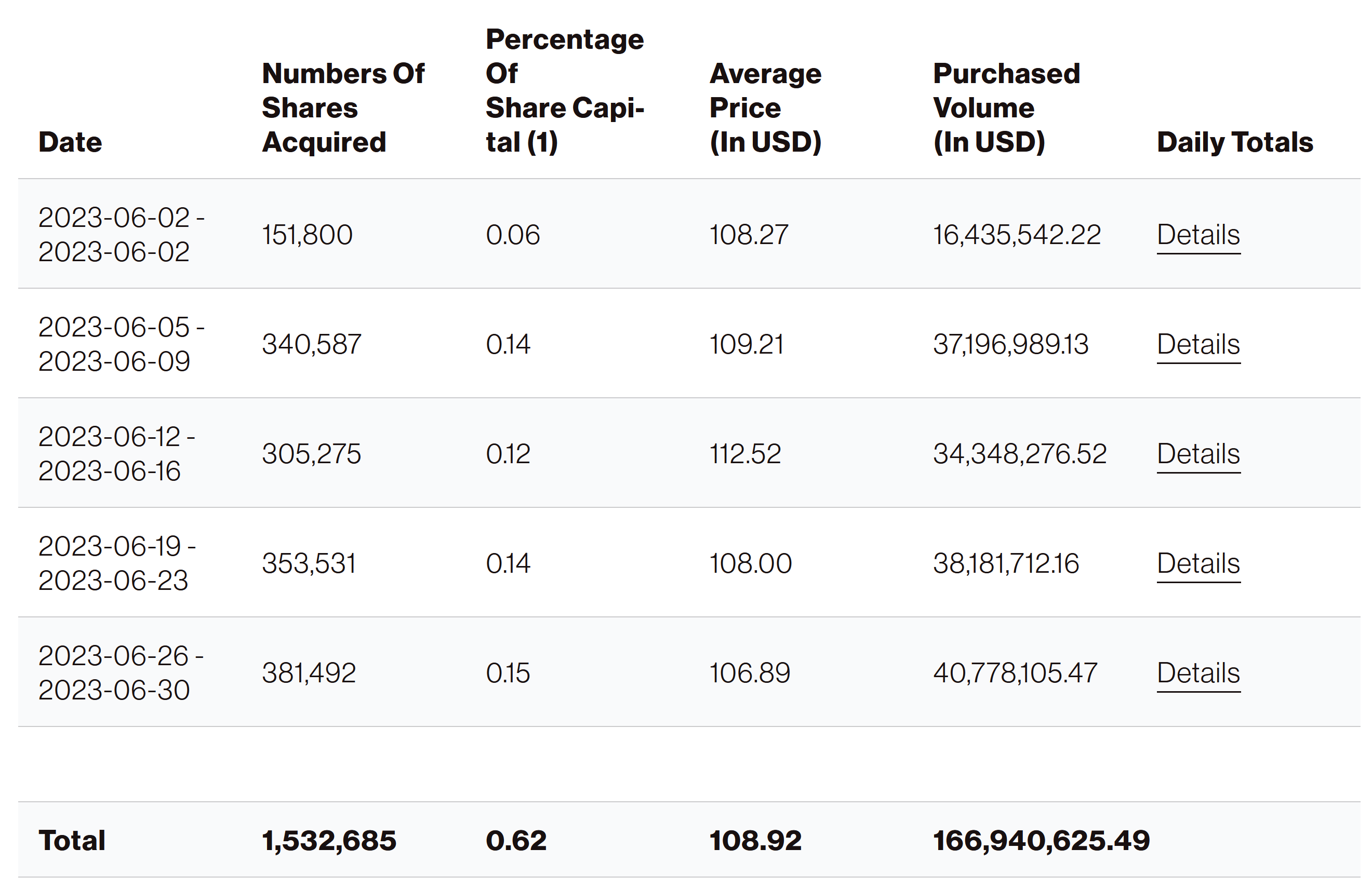Select the 112.52 average price cell

coord(745,454)
